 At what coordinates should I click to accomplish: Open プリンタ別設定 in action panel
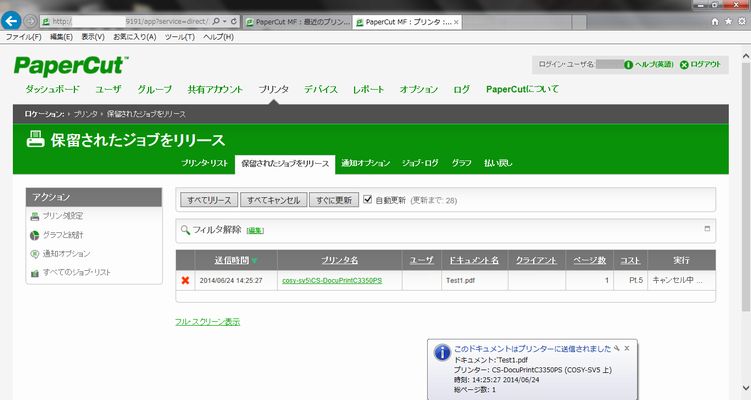pos(63,216)
